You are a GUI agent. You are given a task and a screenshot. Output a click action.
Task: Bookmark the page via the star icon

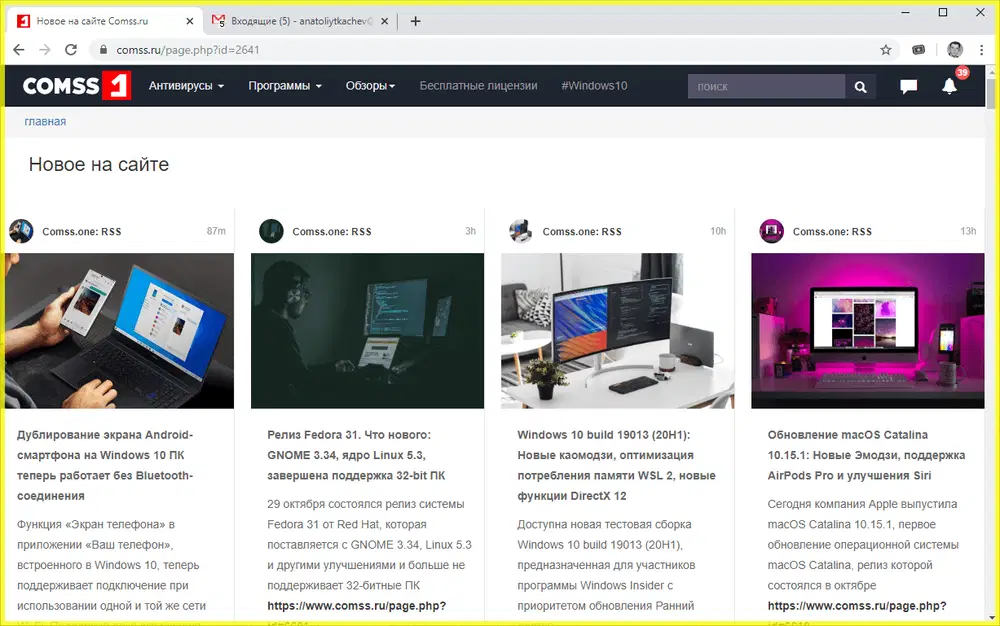(886, 48)
